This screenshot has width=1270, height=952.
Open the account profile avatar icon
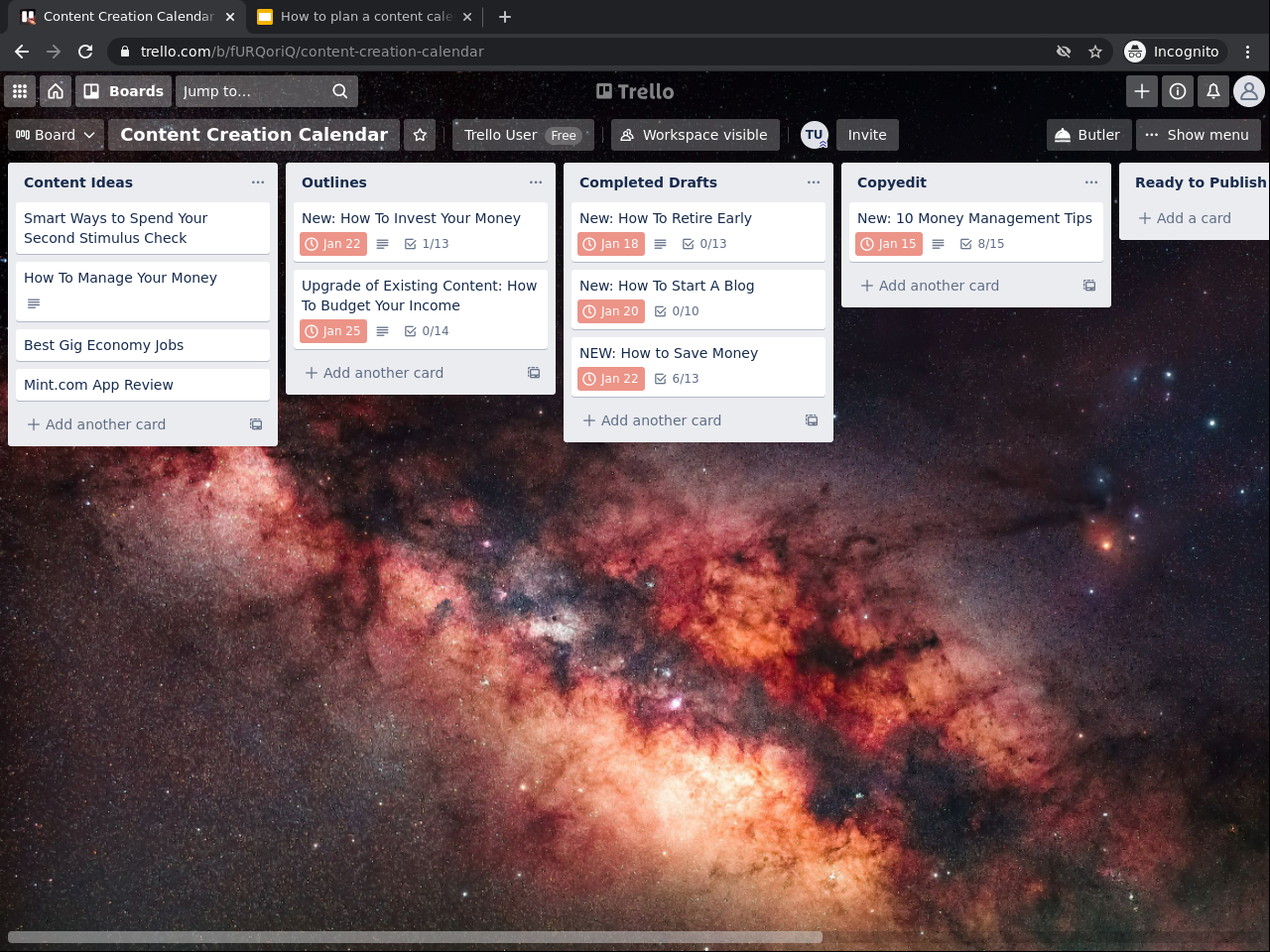tap(1249, 91)
